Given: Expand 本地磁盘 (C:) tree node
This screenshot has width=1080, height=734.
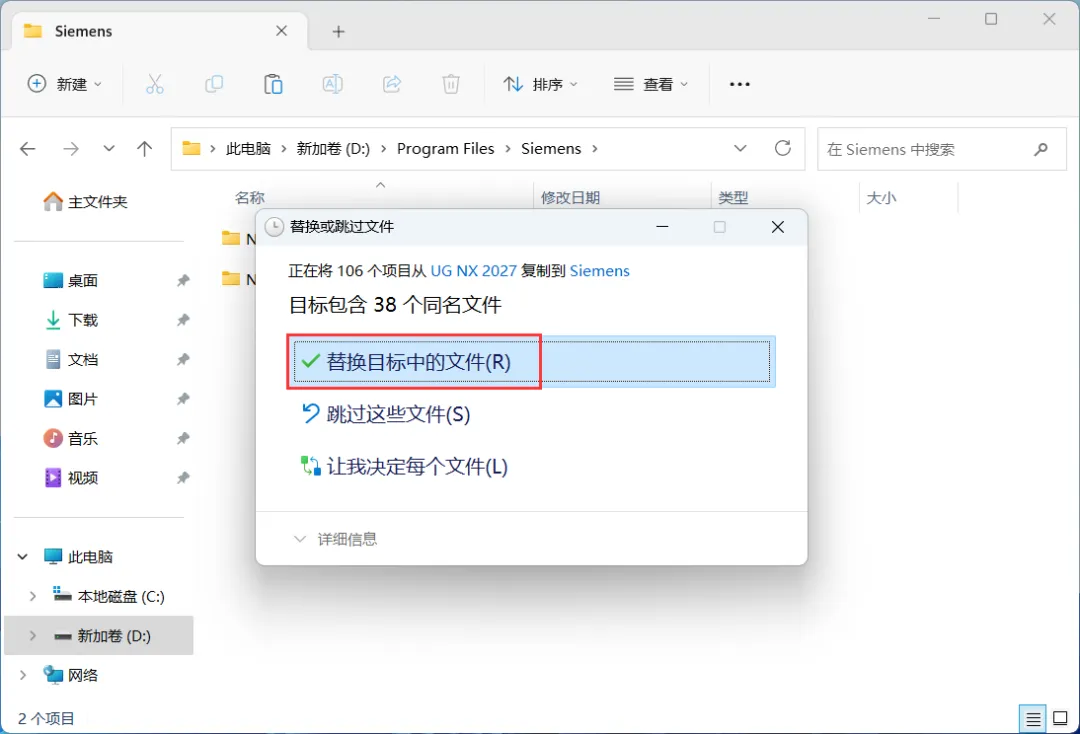Looking at the screenshot, I should 32,596.
